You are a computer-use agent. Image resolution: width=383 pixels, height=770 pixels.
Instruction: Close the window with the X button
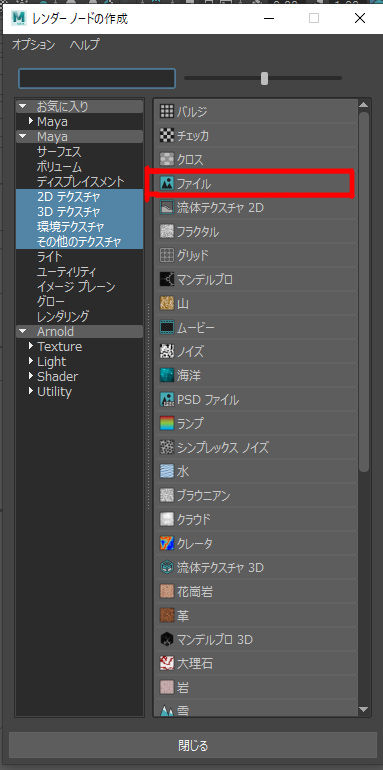click(x=359, y=18)
